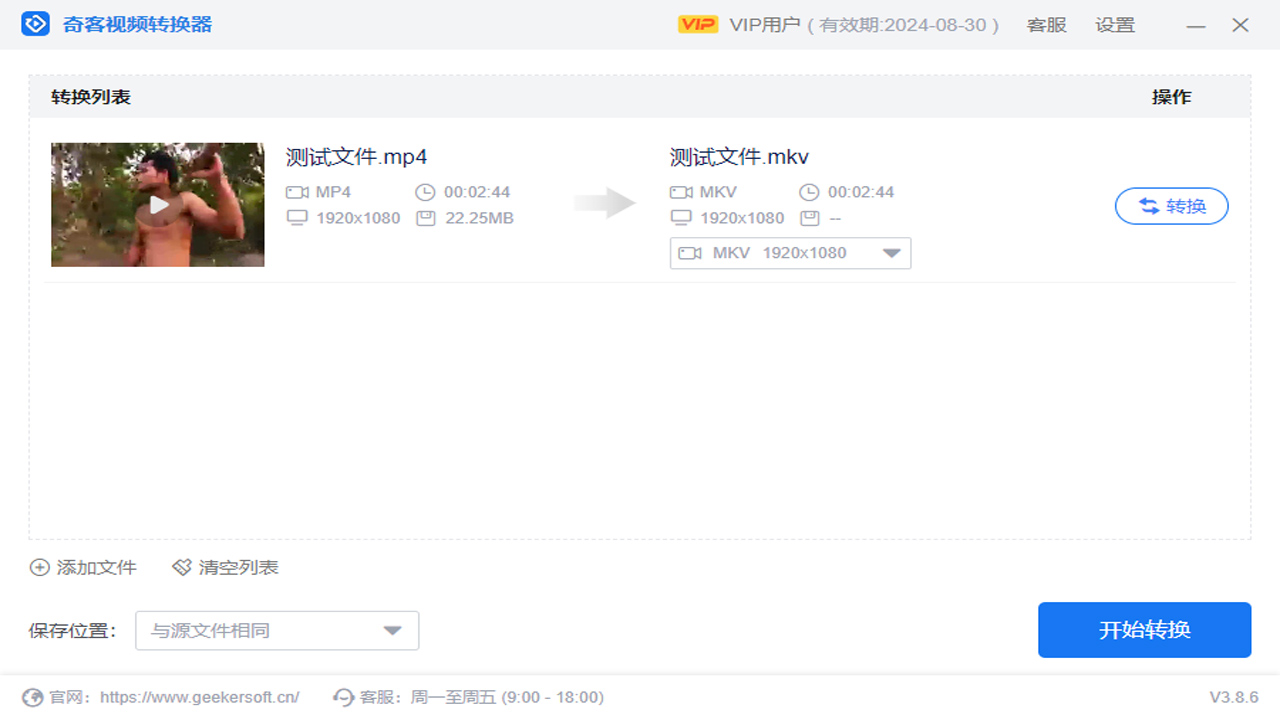Click the 奇客视频转换器 app logo icon
The image size is (1280, 720).
pos(37,24)
